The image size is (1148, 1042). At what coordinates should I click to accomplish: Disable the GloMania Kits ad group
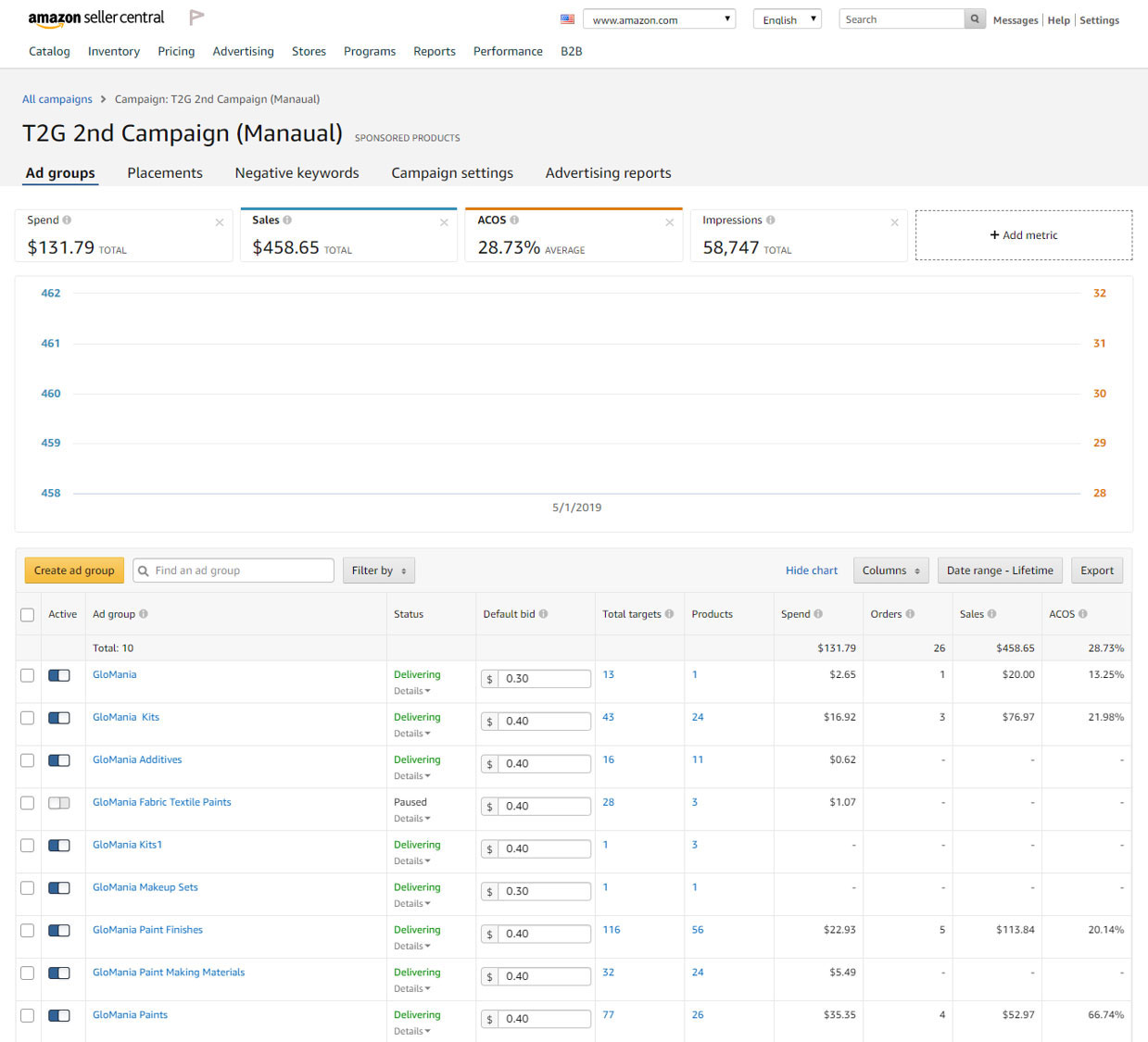coord(59,718)
